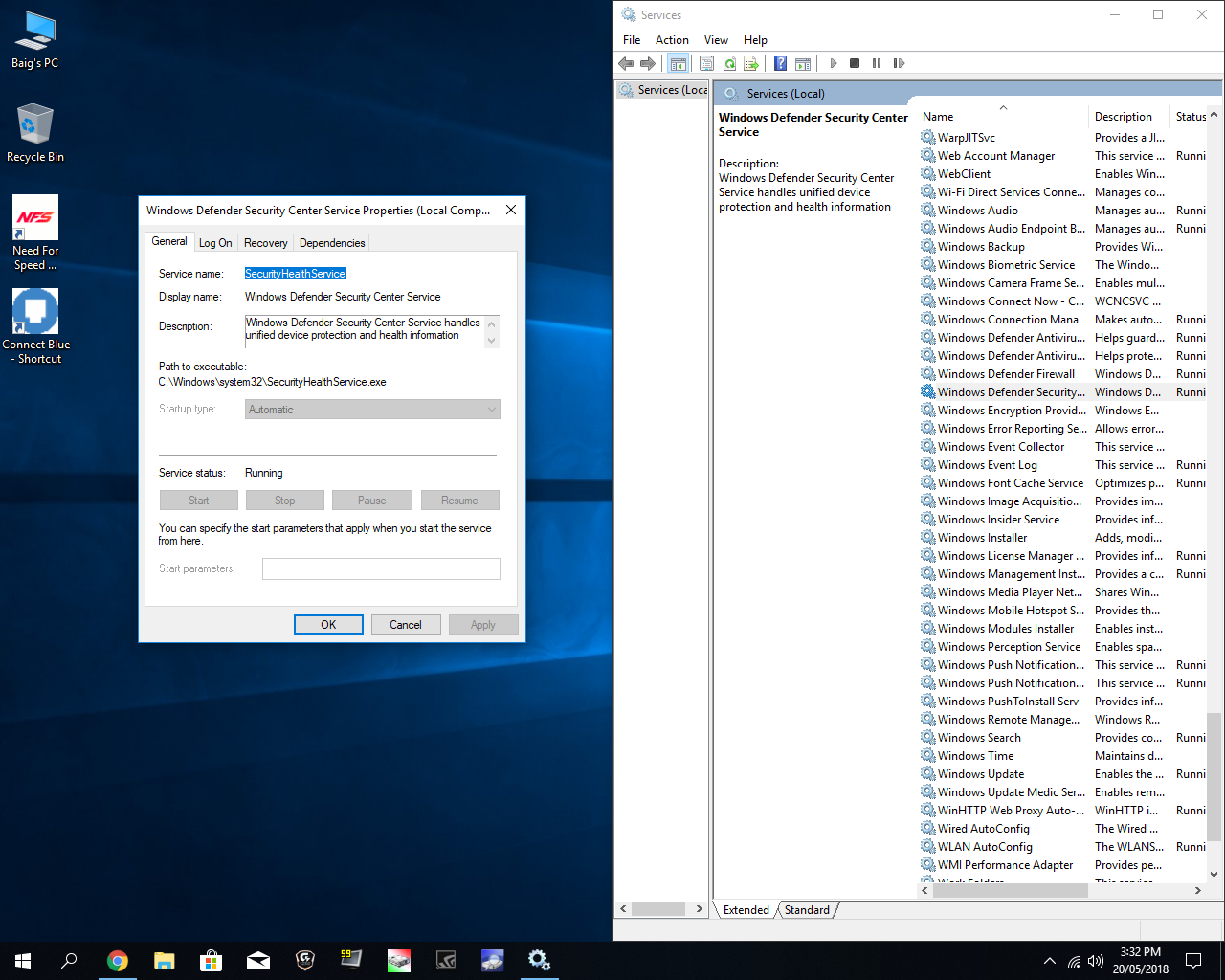This screenshot has height=980, width=1225.
Task: Open taskbar Search magnifier
Action: pos(69,961)
